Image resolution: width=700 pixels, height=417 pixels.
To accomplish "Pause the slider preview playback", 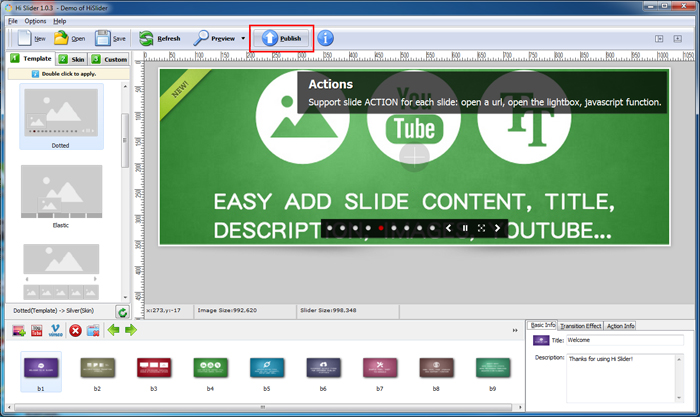I will [465, 228].
